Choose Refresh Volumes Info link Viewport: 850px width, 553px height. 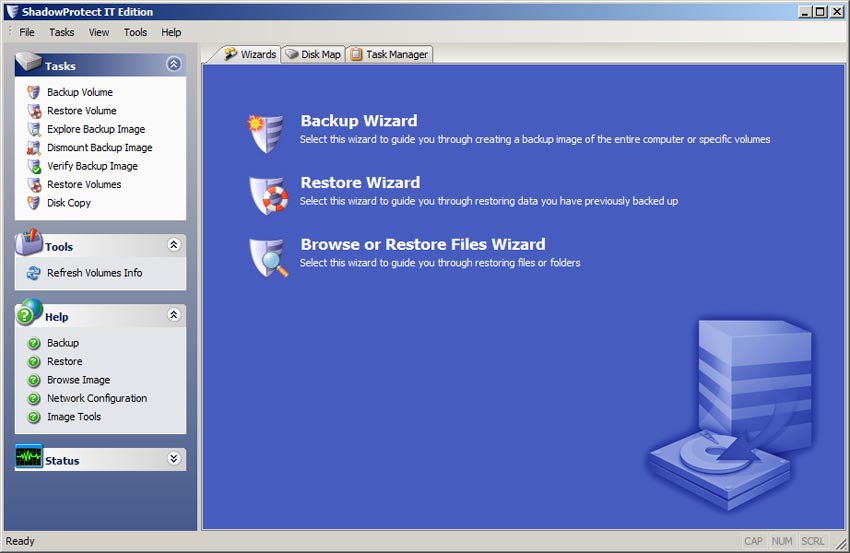[x=94, y=273]
